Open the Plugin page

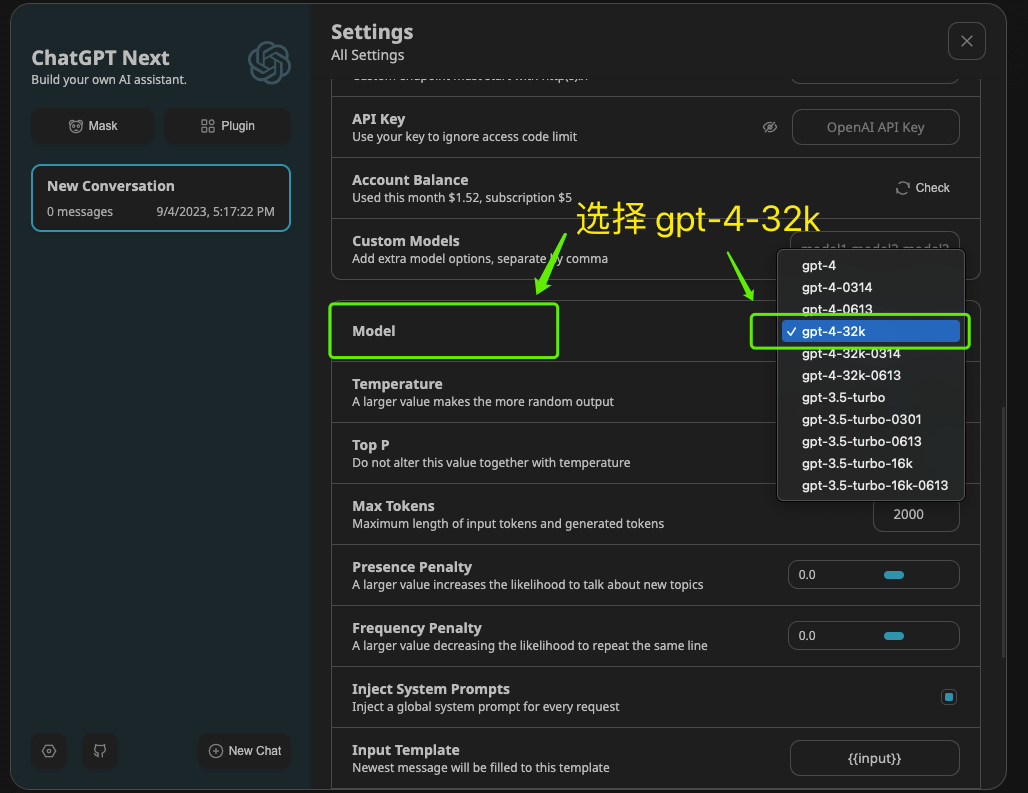227,126
